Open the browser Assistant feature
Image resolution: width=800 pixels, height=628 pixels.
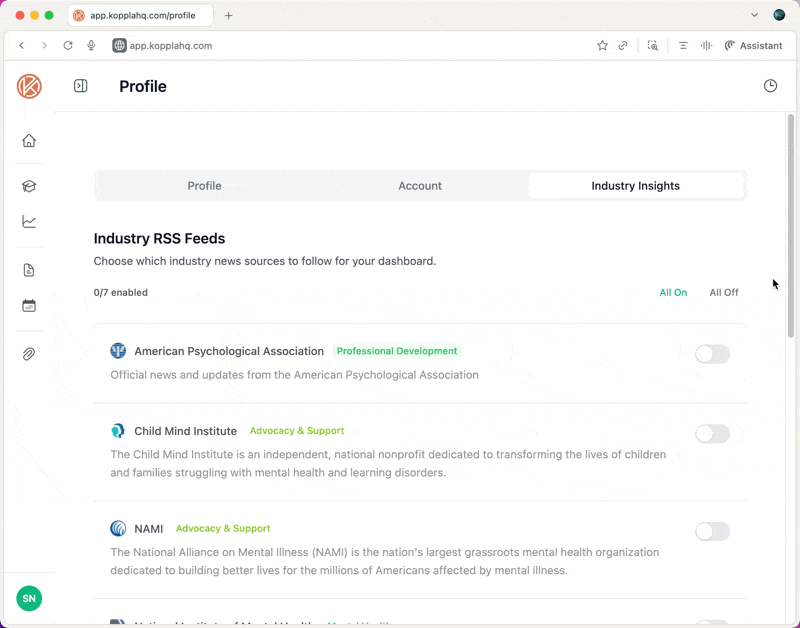pyautogui.click(x=753, y=45)
